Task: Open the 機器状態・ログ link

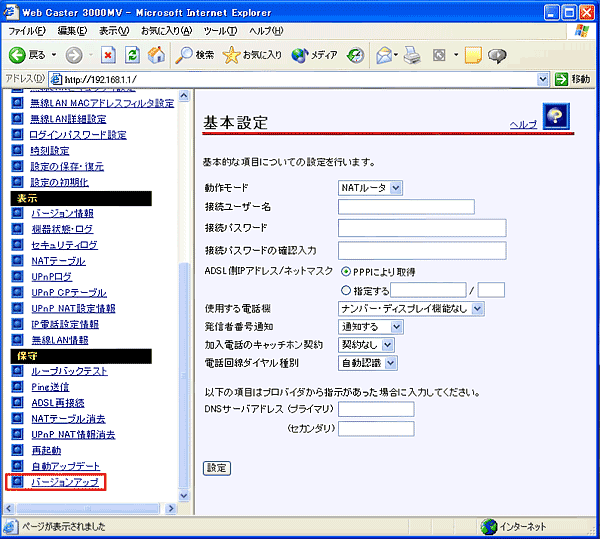Action: tap(62, 229)
